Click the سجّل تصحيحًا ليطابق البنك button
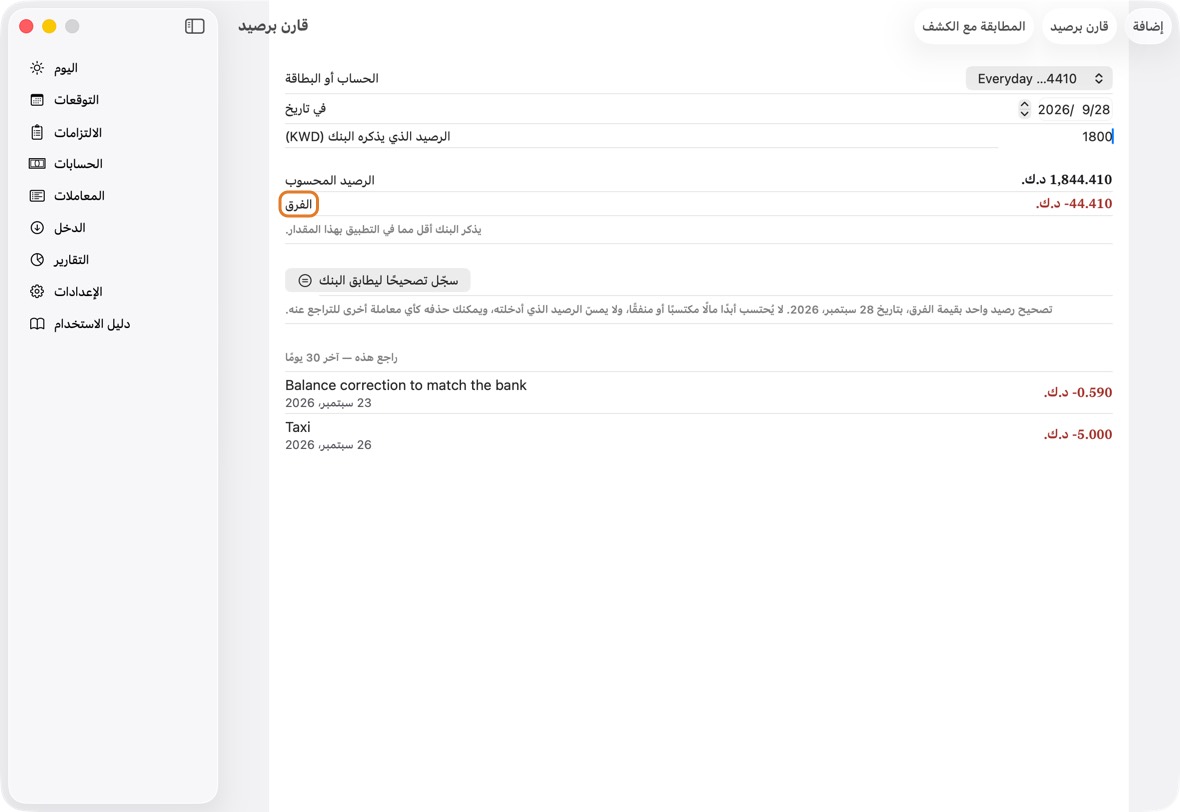The width and height of the screenshot is (1180, 812). [378, 281]
